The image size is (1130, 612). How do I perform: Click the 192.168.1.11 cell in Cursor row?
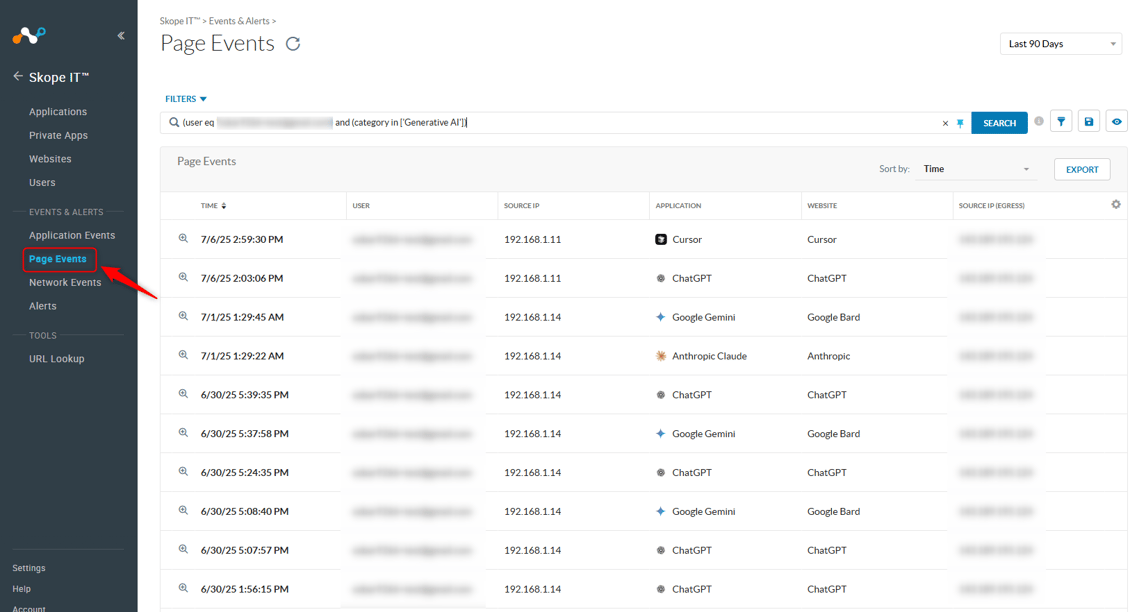tap(533, 239)
